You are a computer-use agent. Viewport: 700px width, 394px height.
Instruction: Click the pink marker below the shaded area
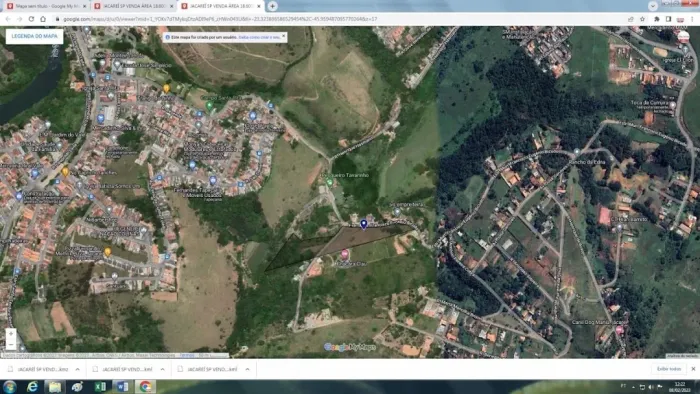point(345,254)
